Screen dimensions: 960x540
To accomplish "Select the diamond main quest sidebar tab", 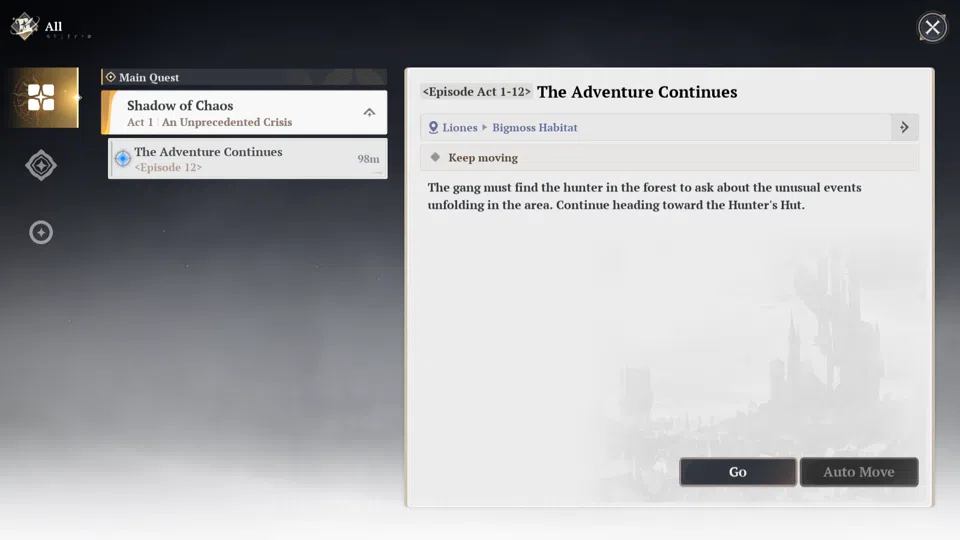I will (41, 165).
